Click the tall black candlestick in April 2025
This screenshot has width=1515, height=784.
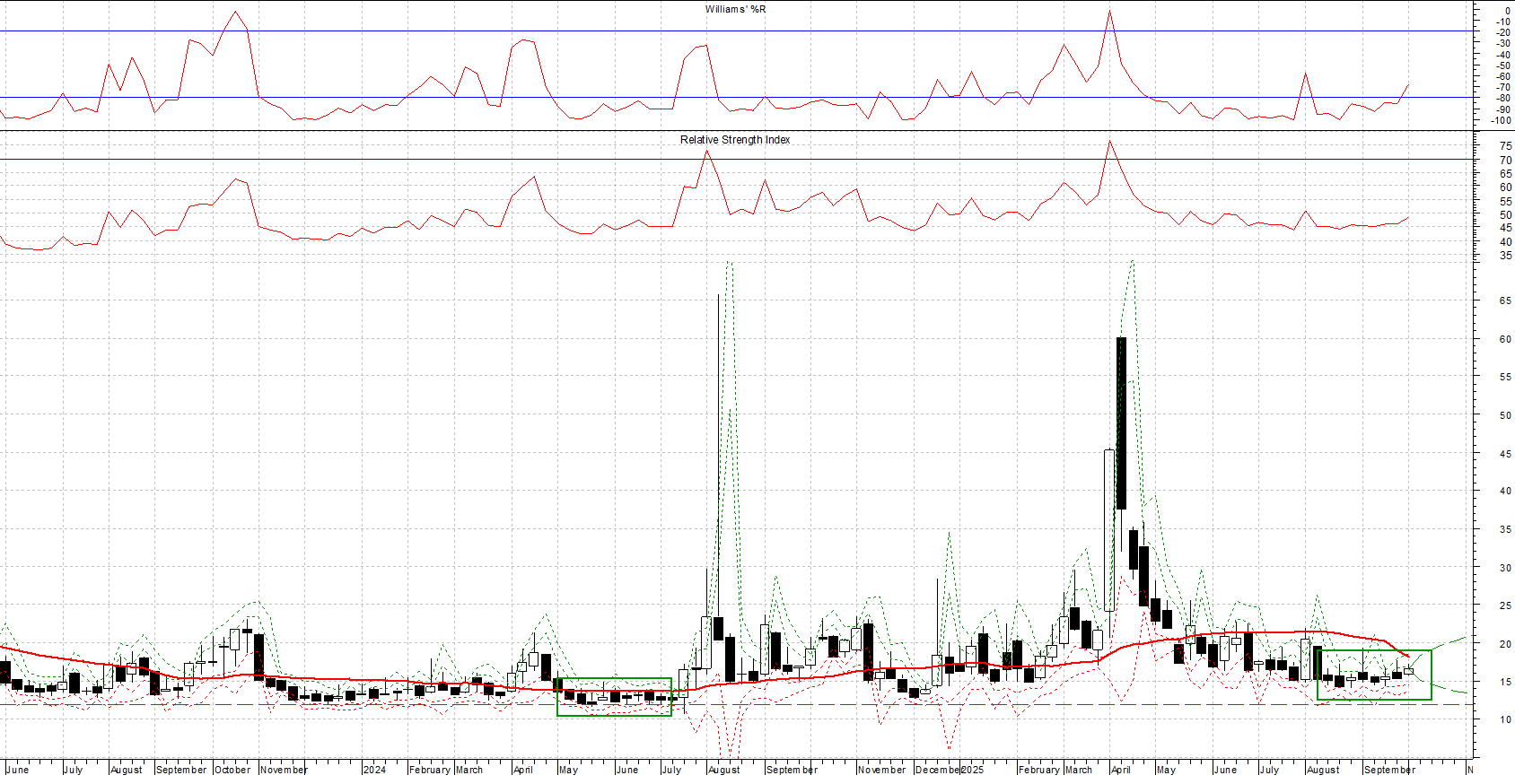[1121, 422]
